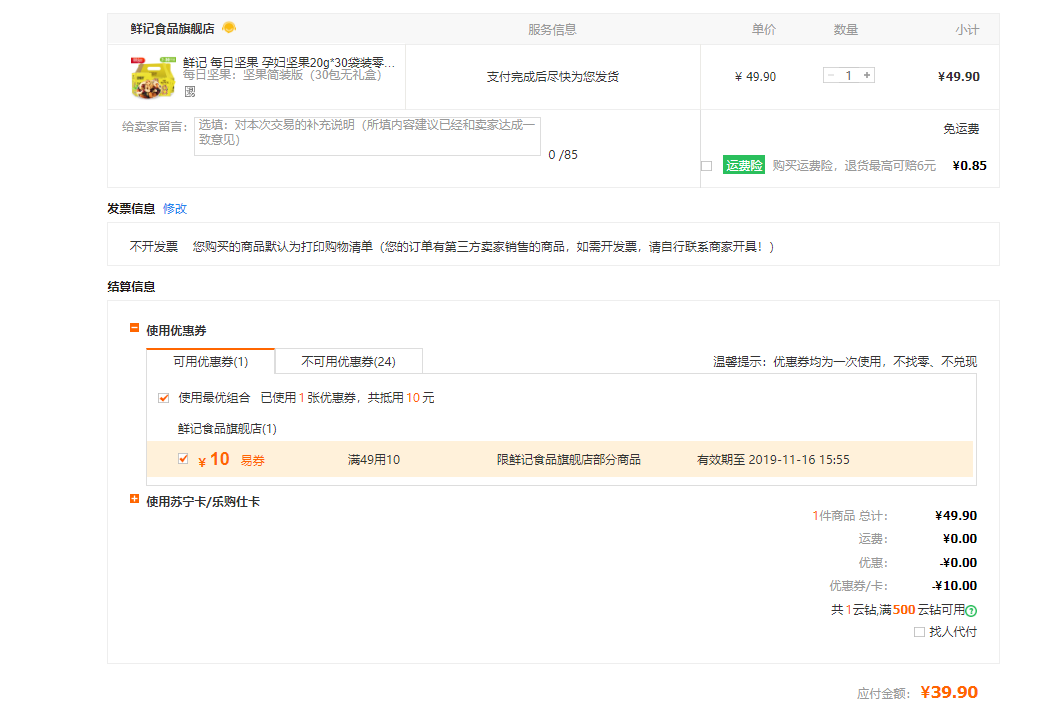The height and width of the screenshot is (704, 1059).
Task: Click the store name 鲜记食品旗舰店
Action: [x=172, y=28]
